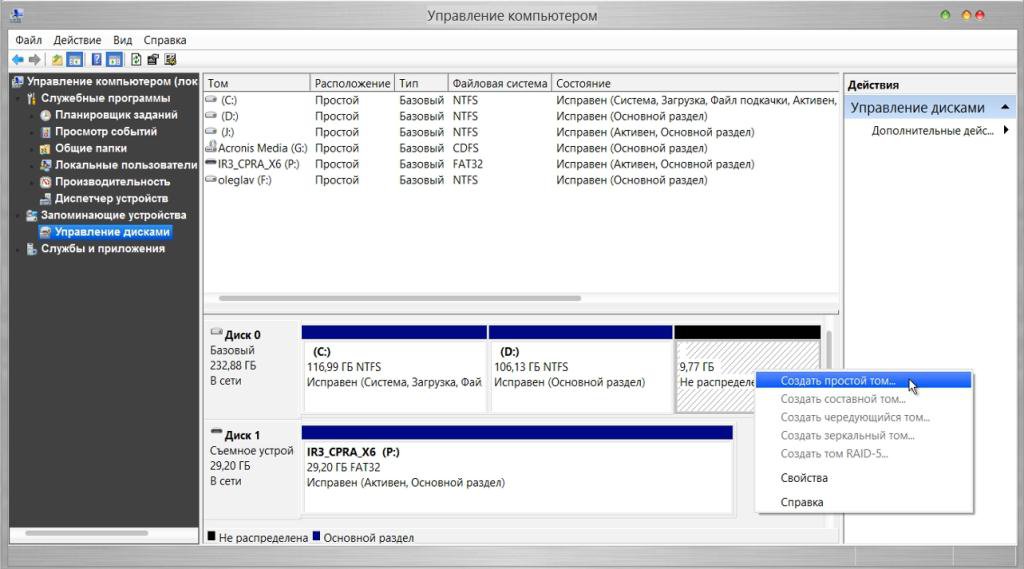Click the rightmost settings list toolbar icon
Viewport: 1024px width, 569px height.
(170, 60)
